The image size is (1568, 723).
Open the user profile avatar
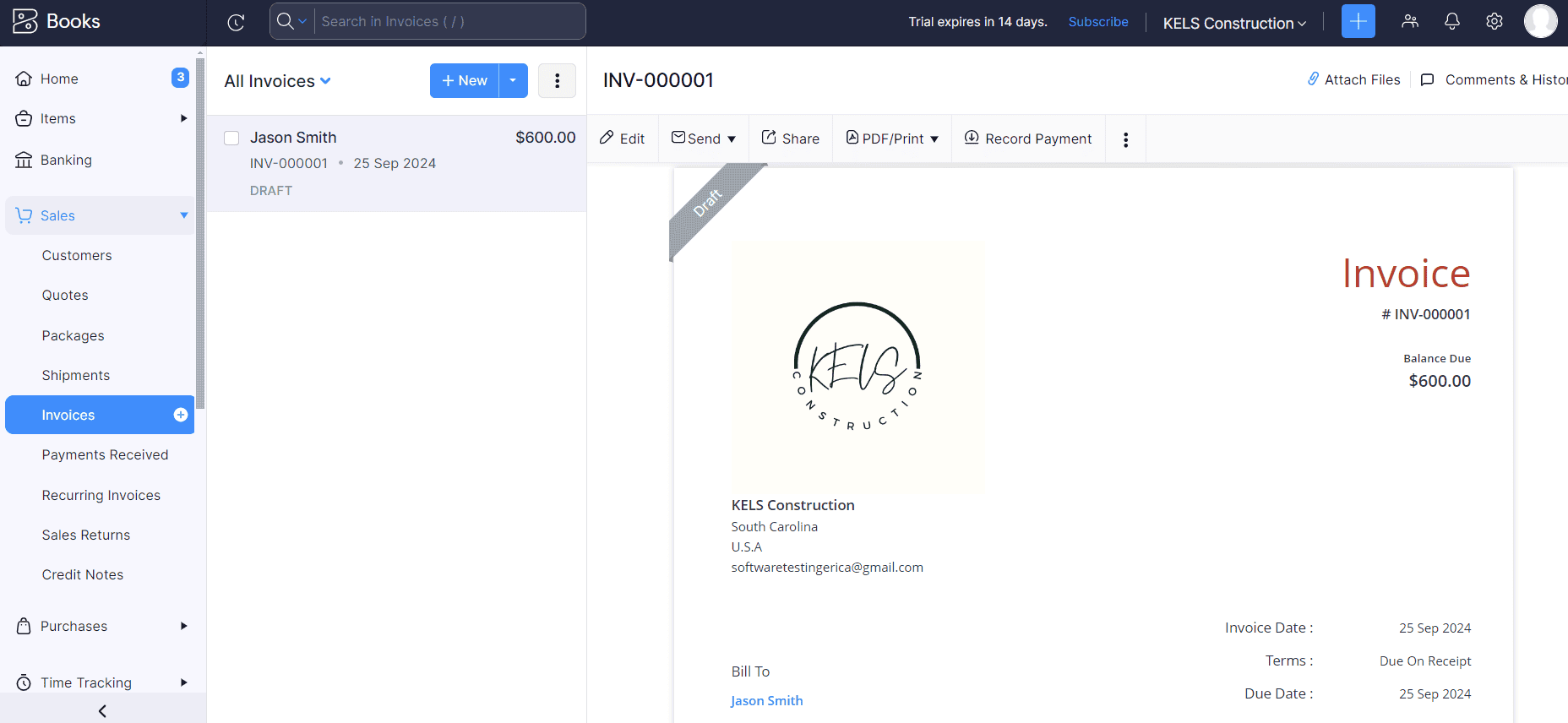[x=1541, y=21]
